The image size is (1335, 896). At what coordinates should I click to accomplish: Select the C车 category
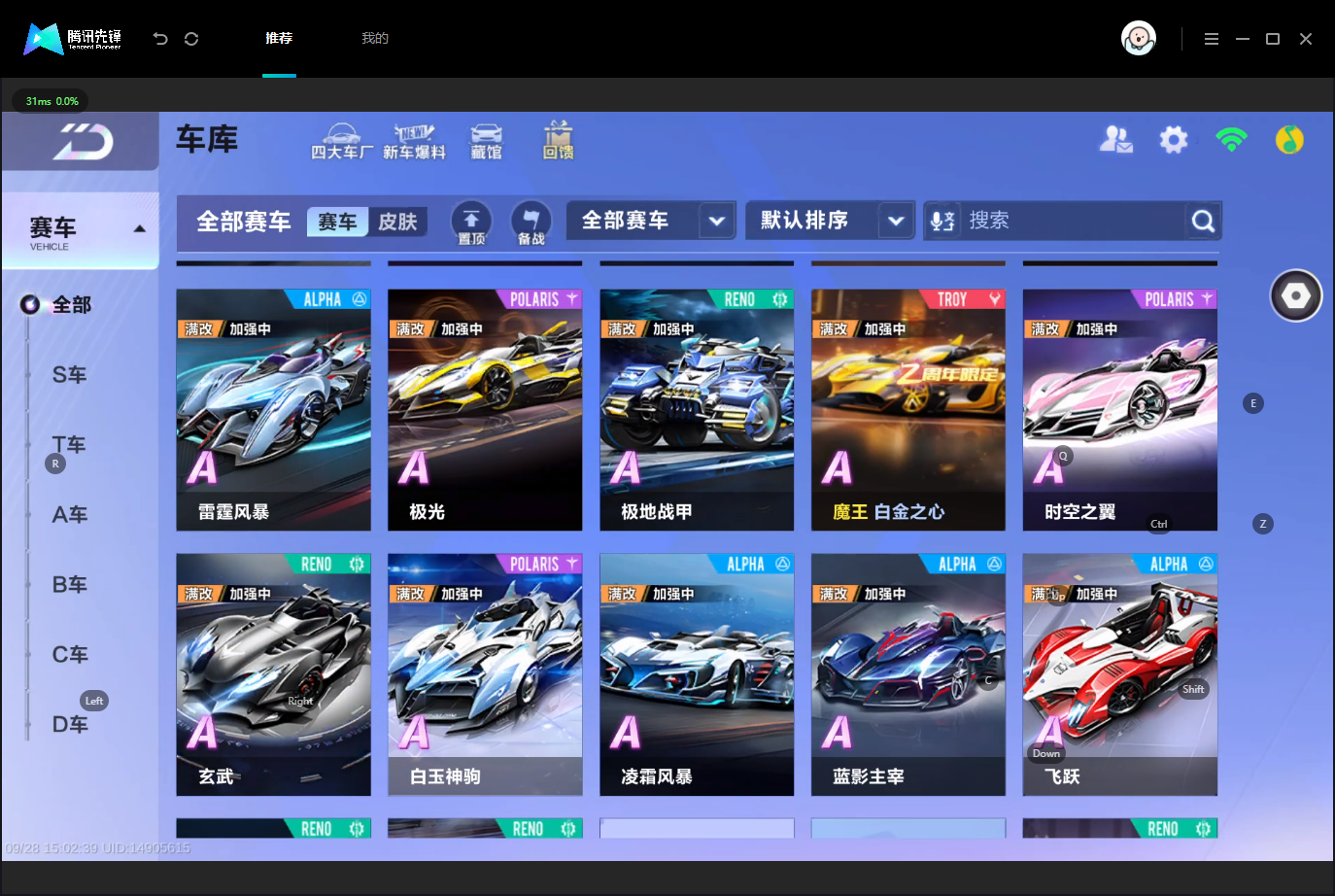point(70,655)
